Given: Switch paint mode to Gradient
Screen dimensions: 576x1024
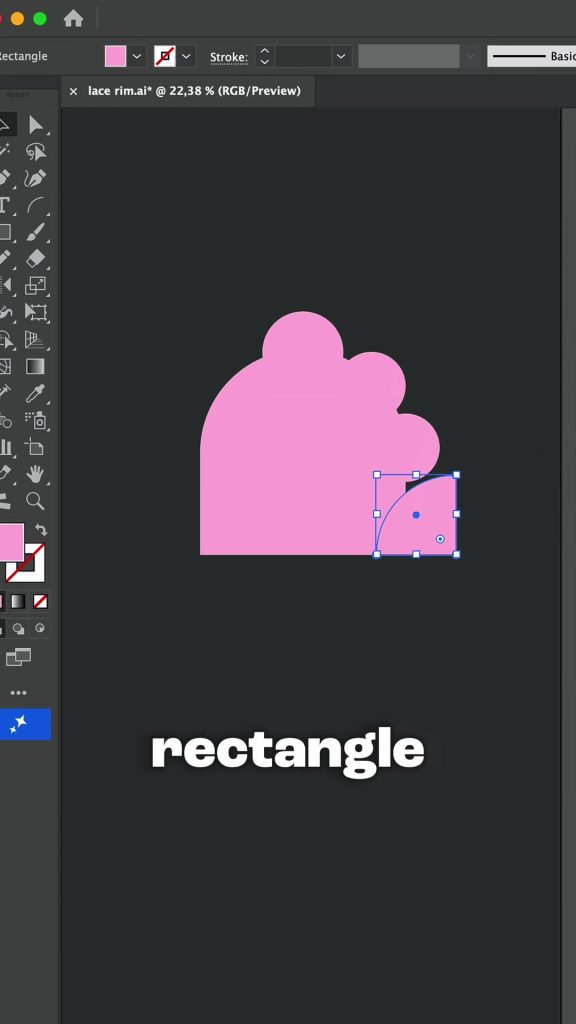Looking at the screenshot, I should 18,601.
